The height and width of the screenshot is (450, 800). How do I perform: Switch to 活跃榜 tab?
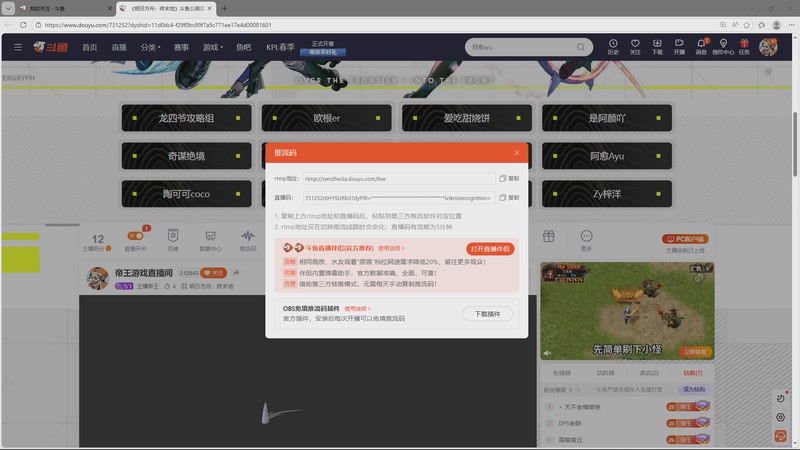(606, 373)
